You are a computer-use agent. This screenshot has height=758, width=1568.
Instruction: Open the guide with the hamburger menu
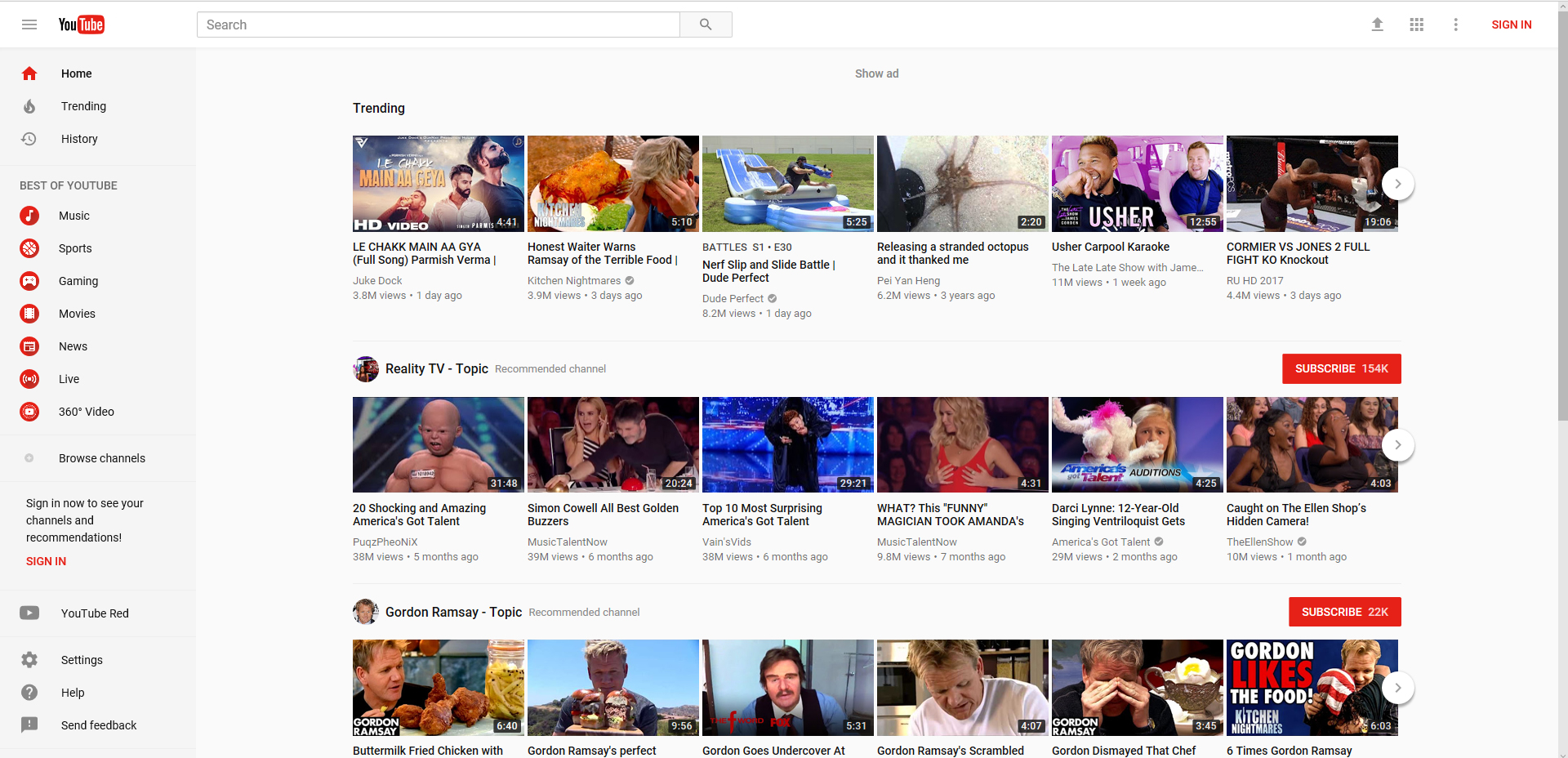(x=29, y=25)
